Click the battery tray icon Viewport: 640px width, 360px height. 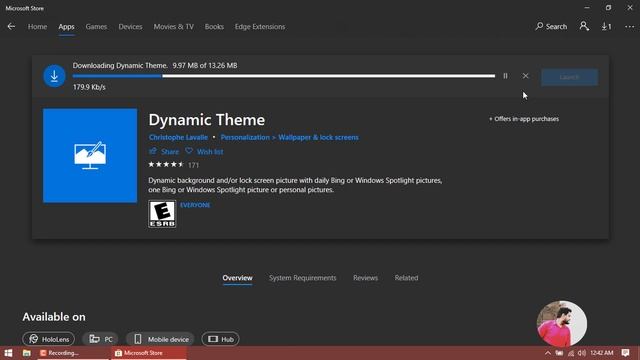pyautogui.click(x=559, y=353)
